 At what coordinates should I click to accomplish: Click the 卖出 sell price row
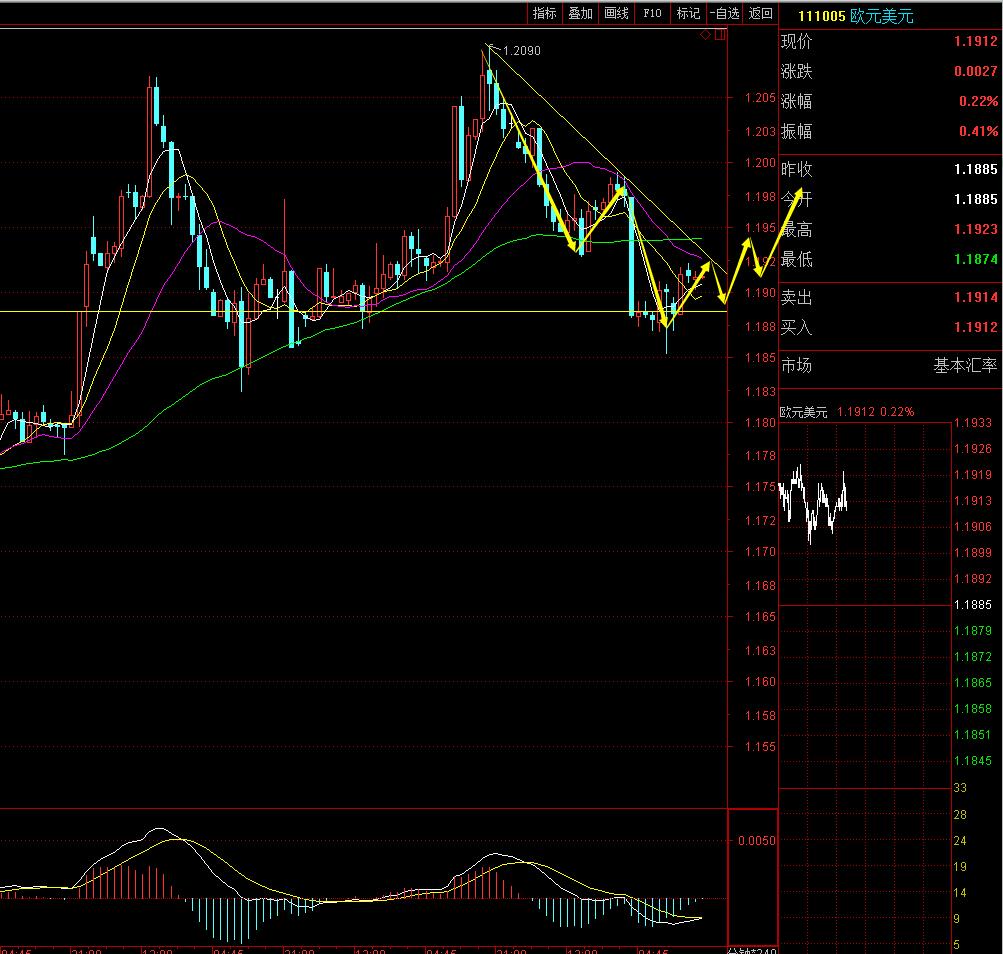point(888,298)
